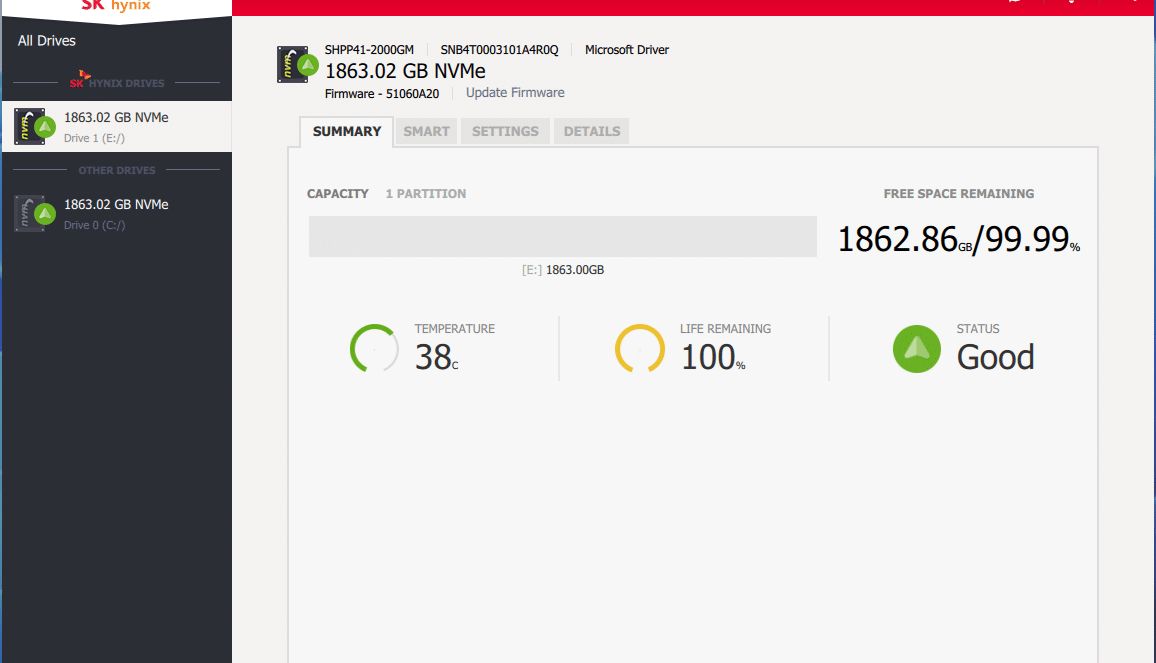Viewport: 1156px width, 663px height.
Task: Click the 1862.86 GB free space value
Action: click(905, 239)
